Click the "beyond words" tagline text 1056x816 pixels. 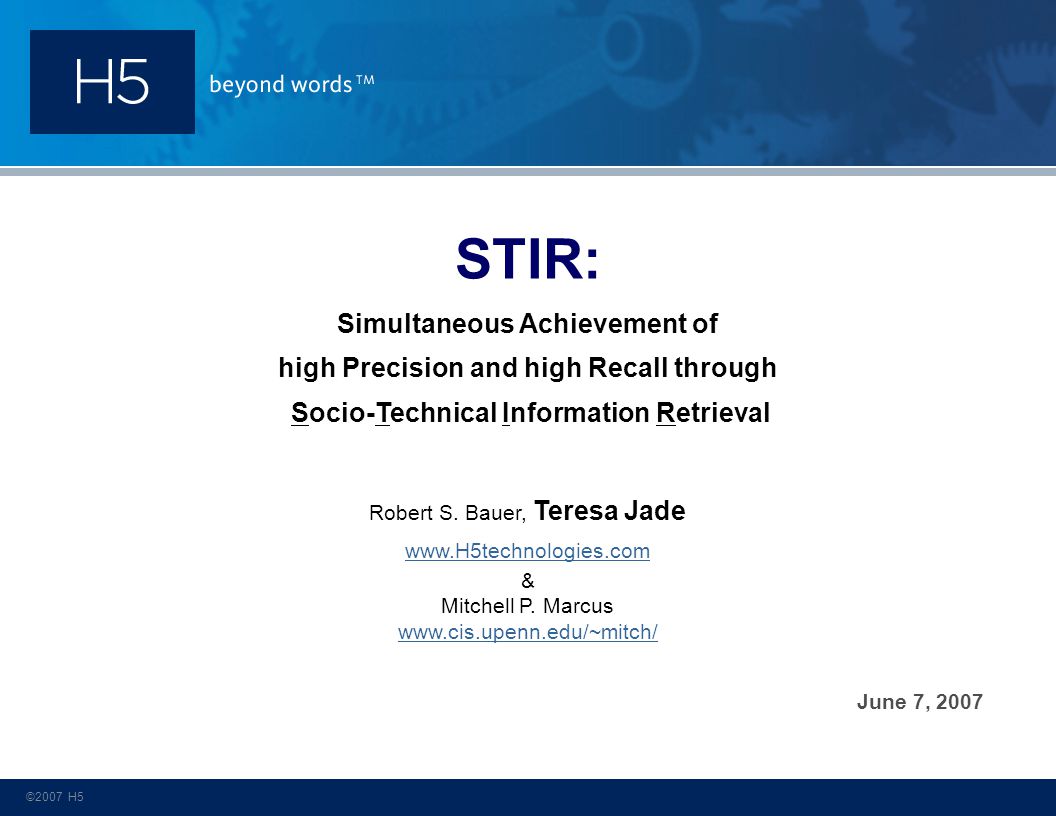point(292,84)
